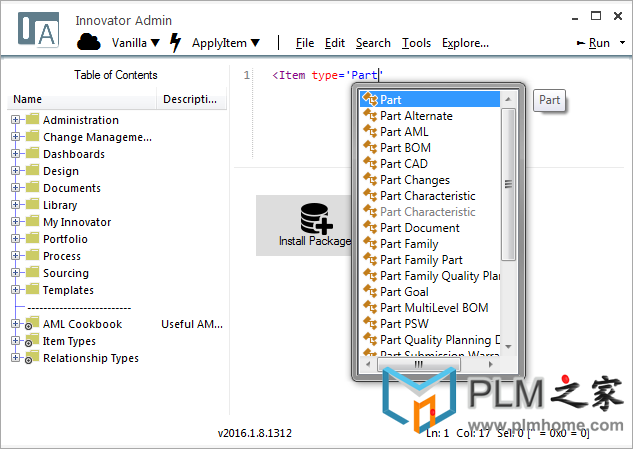Select Part CAD in the autocomplete list
The image size is (633, 449).
pos(430,164)
